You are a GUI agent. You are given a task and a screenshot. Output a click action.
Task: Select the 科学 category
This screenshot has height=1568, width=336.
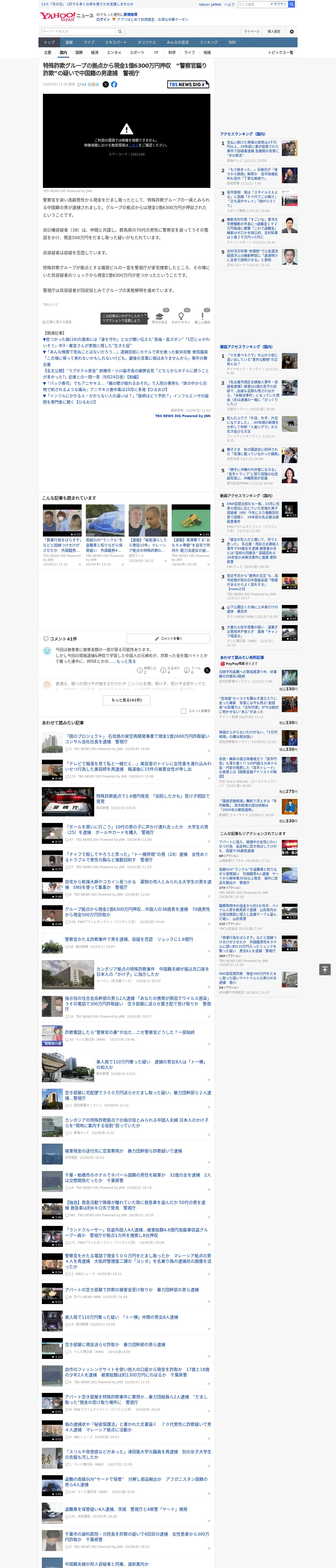(x=172, y=52)
